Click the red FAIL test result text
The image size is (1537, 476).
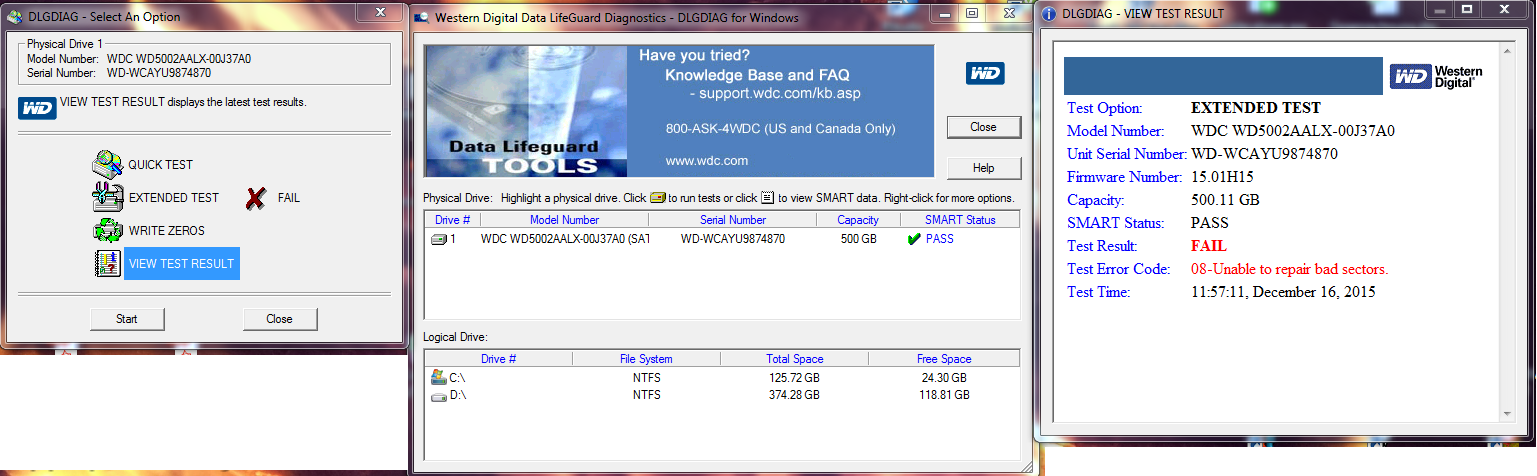tap(1209, 246)
